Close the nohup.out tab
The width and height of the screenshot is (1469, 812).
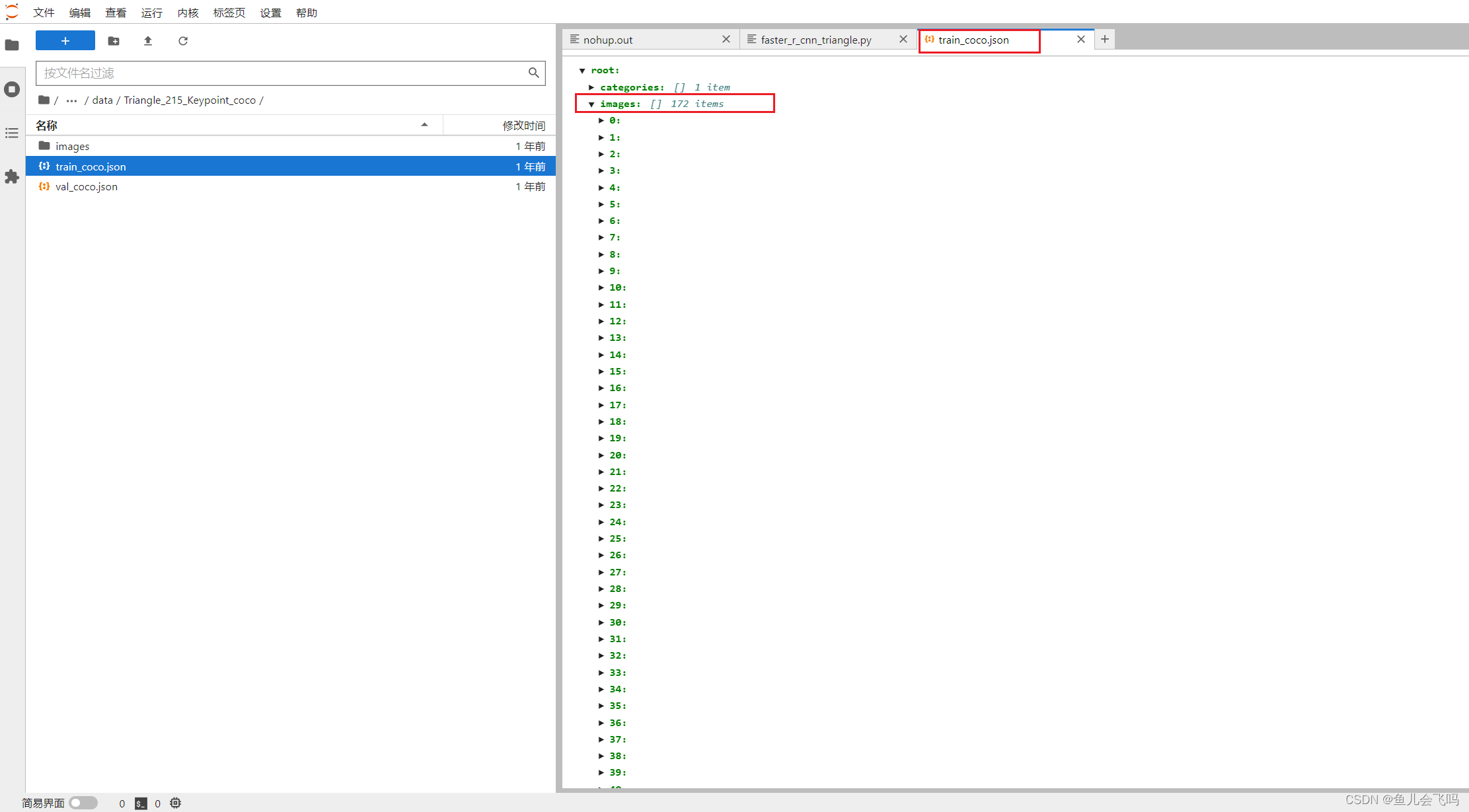coord(726,40)
